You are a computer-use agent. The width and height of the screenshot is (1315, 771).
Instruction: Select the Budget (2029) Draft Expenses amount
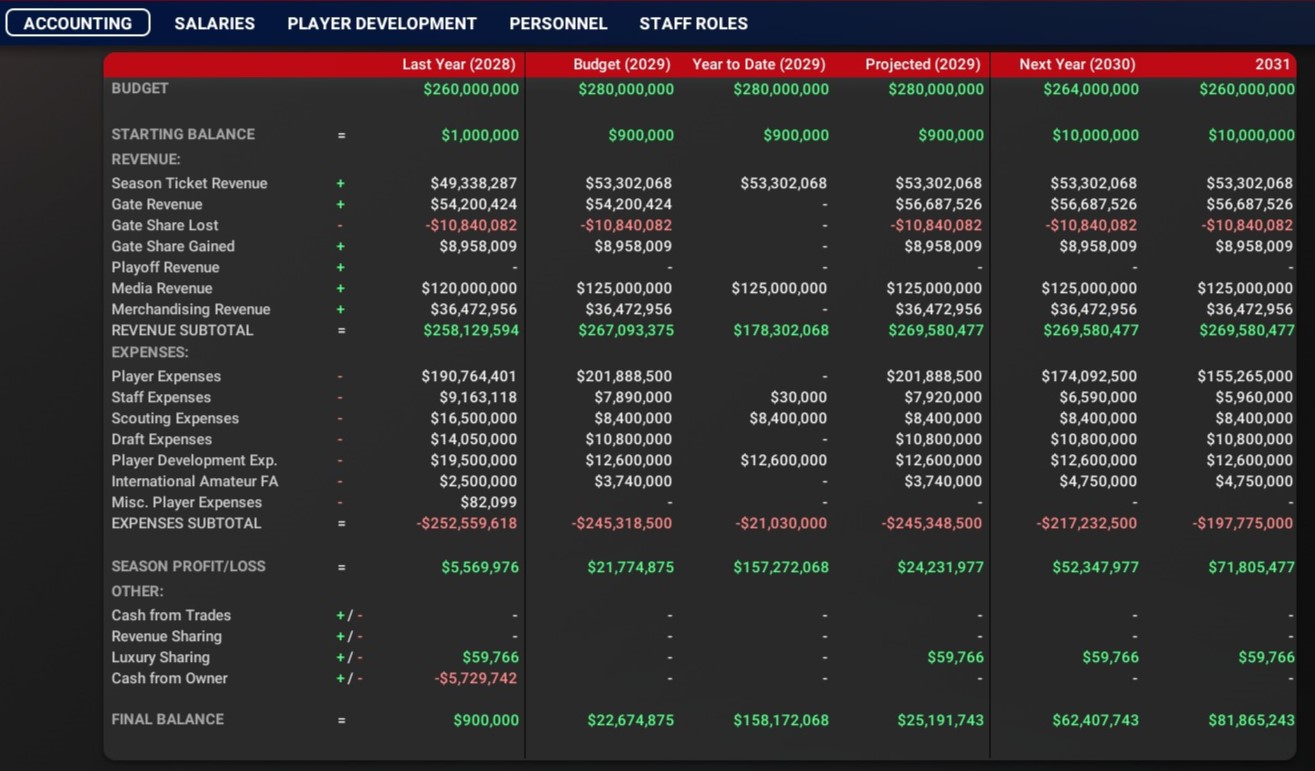tap(629, 439)
